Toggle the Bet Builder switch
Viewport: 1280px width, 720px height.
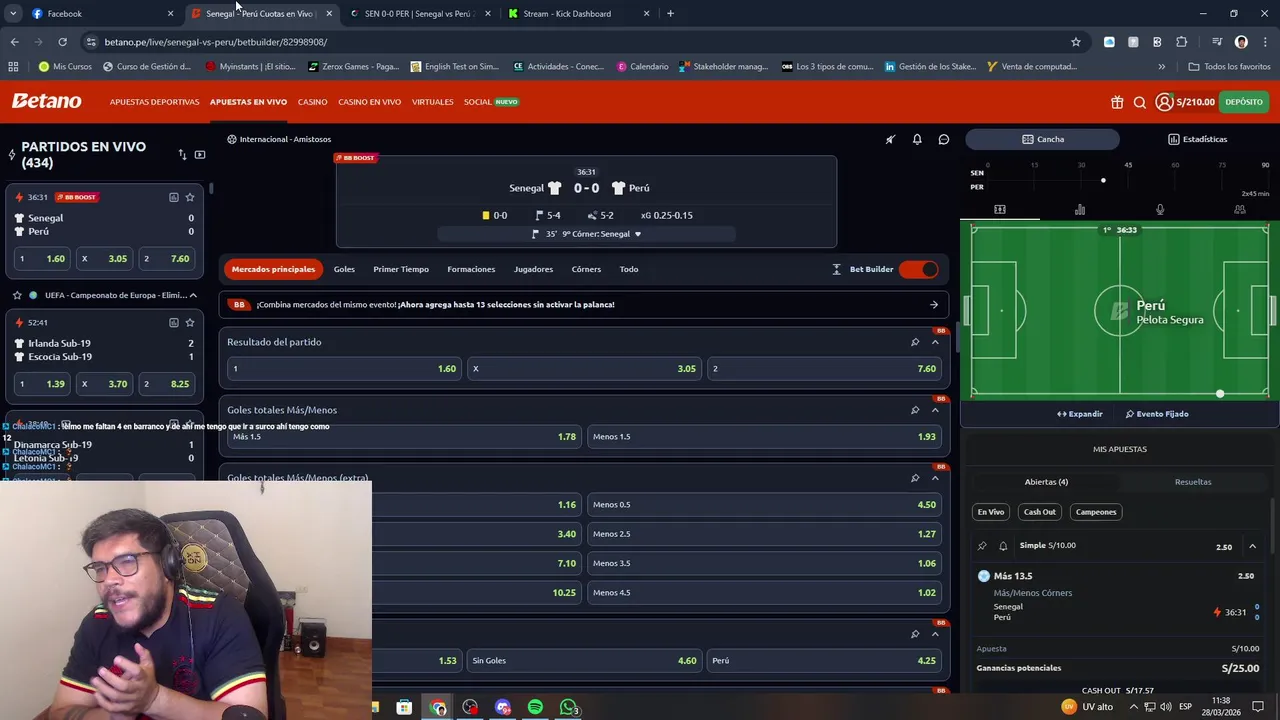point(918,269)
